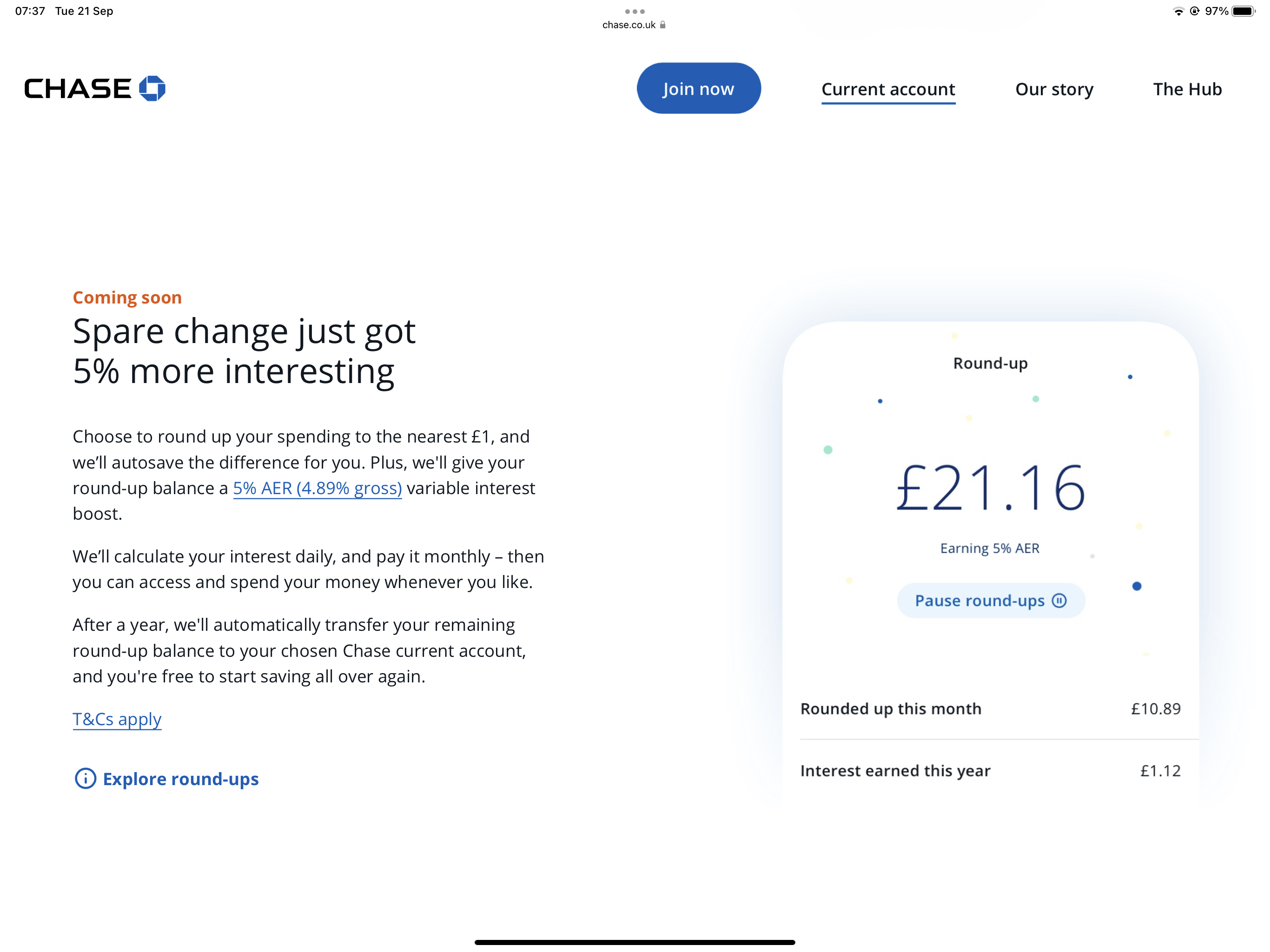Viewport: 1270px width, 952px height.
Task: Tap the pause icon in Pause round-ups
Action: (x=1059, y=601)
